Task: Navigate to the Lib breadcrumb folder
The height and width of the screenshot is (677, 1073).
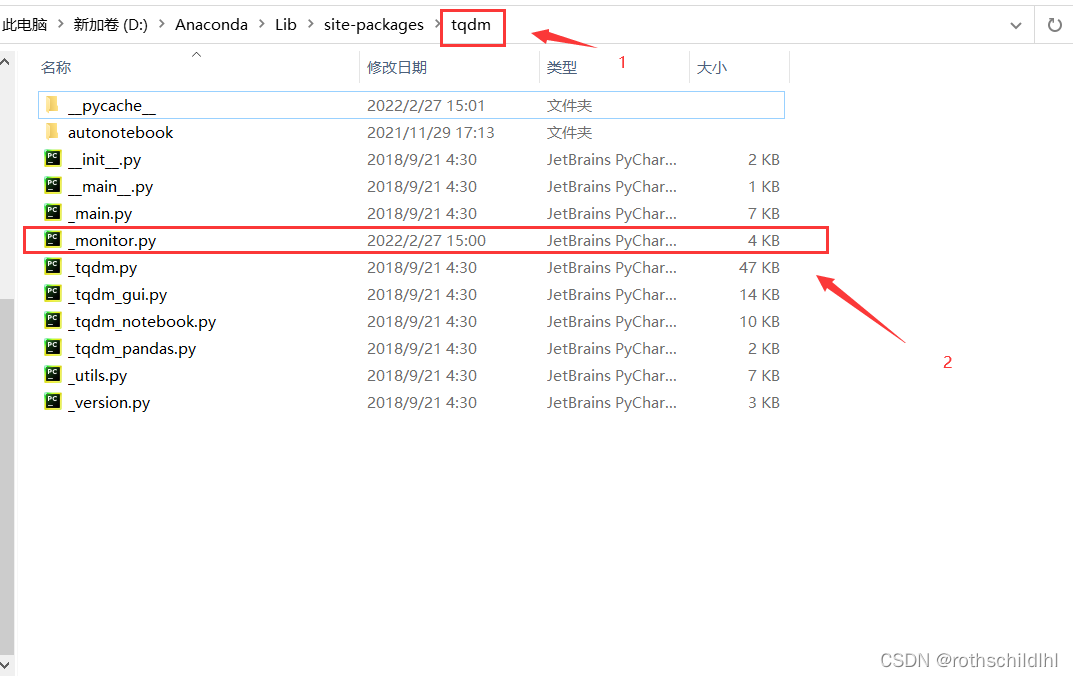Action: coord(285,25)
